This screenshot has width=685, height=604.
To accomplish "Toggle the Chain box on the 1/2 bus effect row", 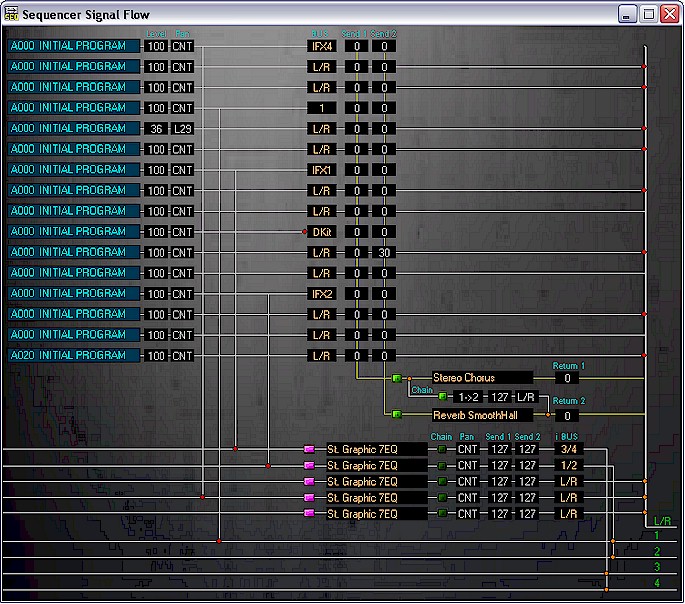I will point(442,466).
